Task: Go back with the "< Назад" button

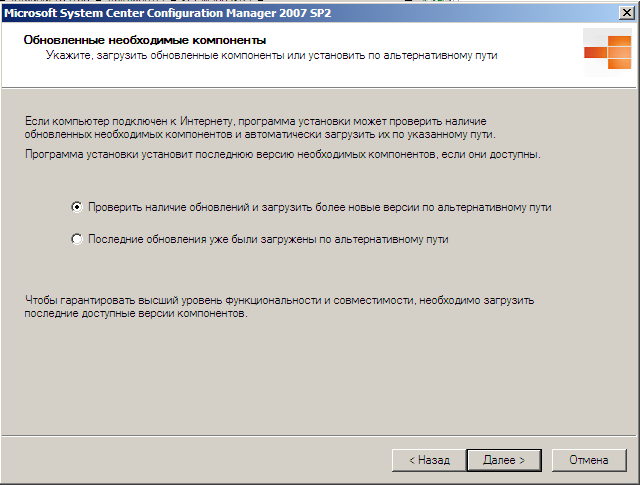Action: point(428,460)
